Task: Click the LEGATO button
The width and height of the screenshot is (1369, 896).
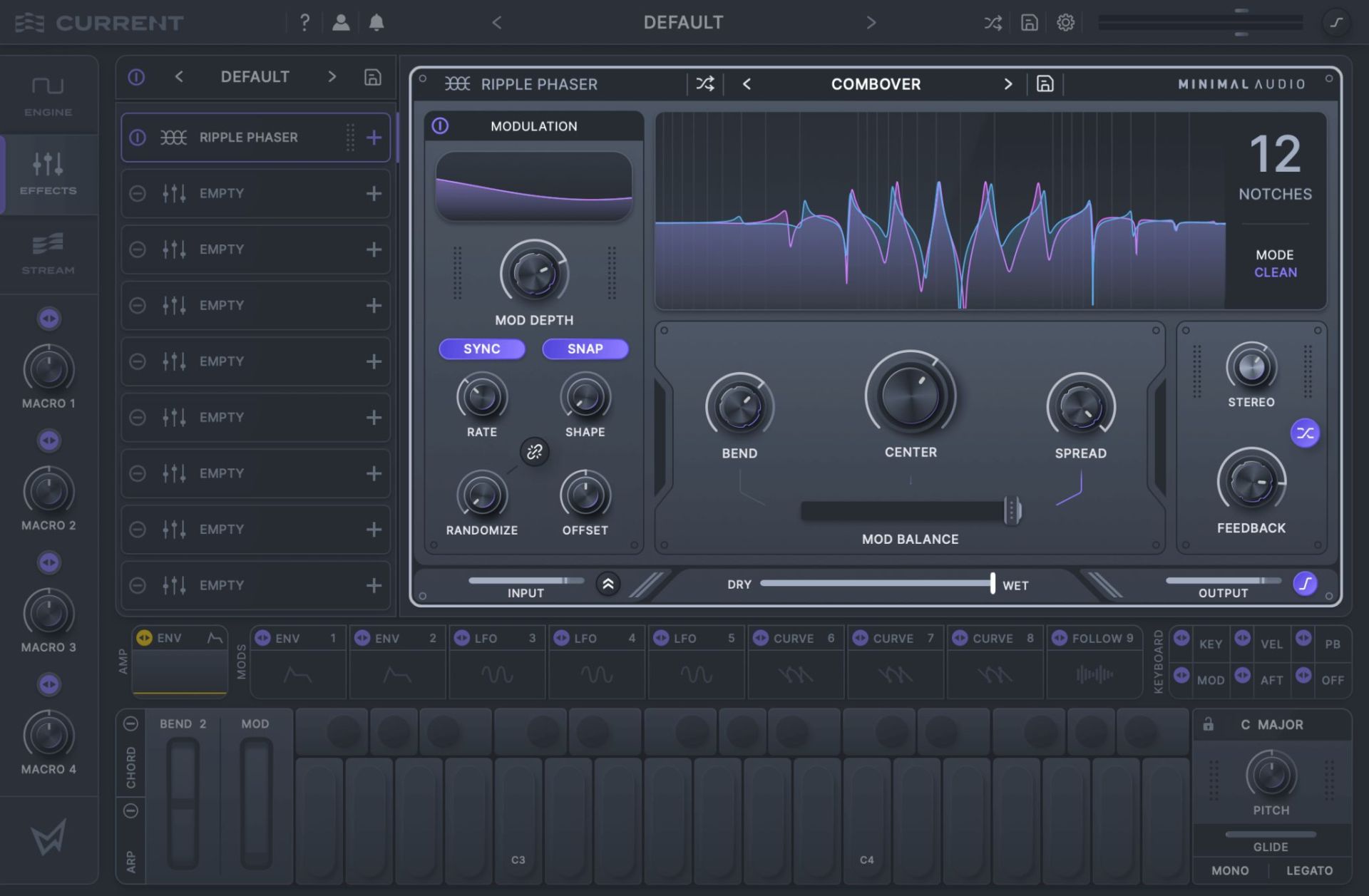Action: click(1309, 870)
